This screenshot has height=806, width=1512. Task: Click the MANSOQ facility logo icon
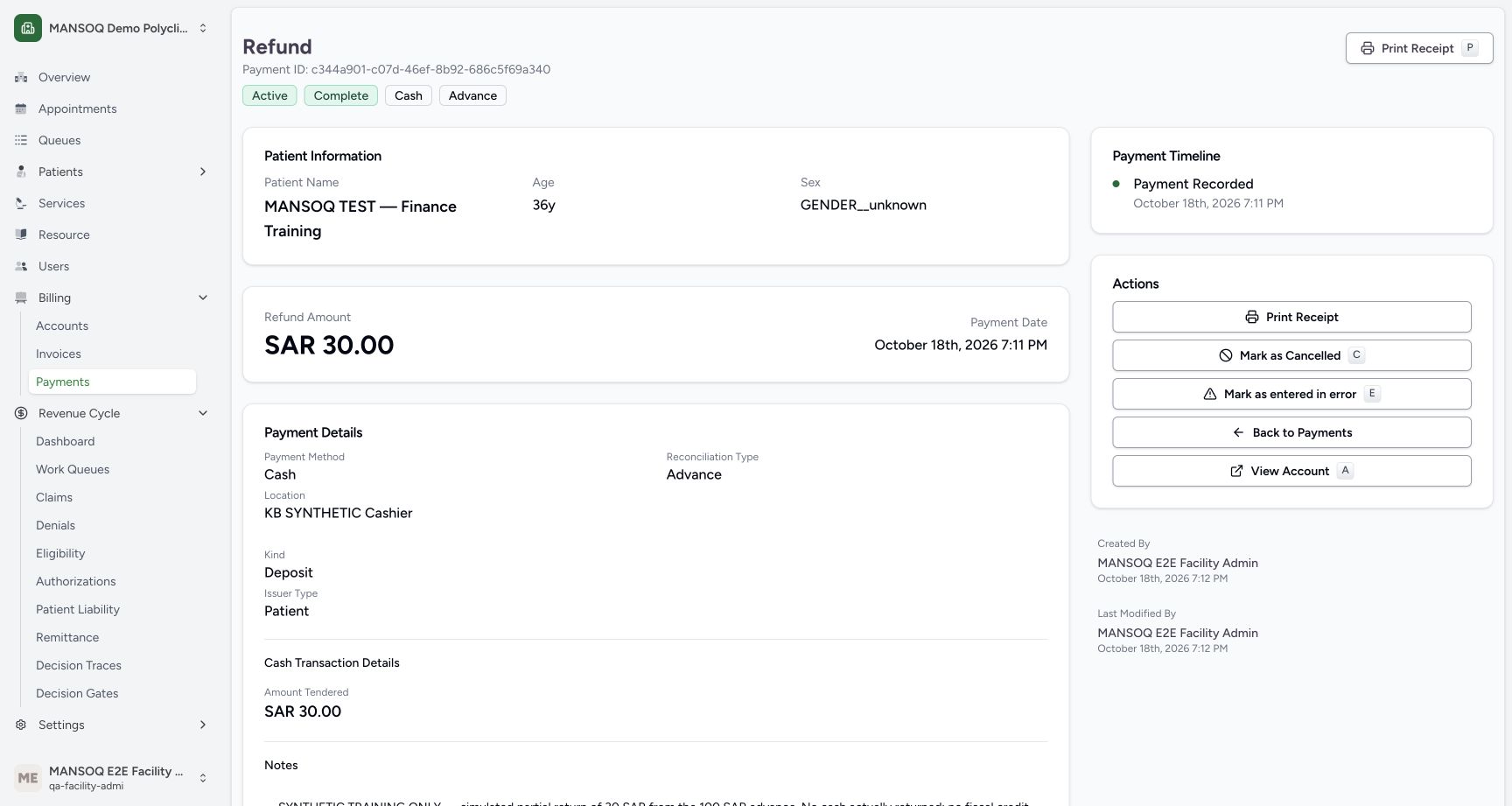coord(28,28)
